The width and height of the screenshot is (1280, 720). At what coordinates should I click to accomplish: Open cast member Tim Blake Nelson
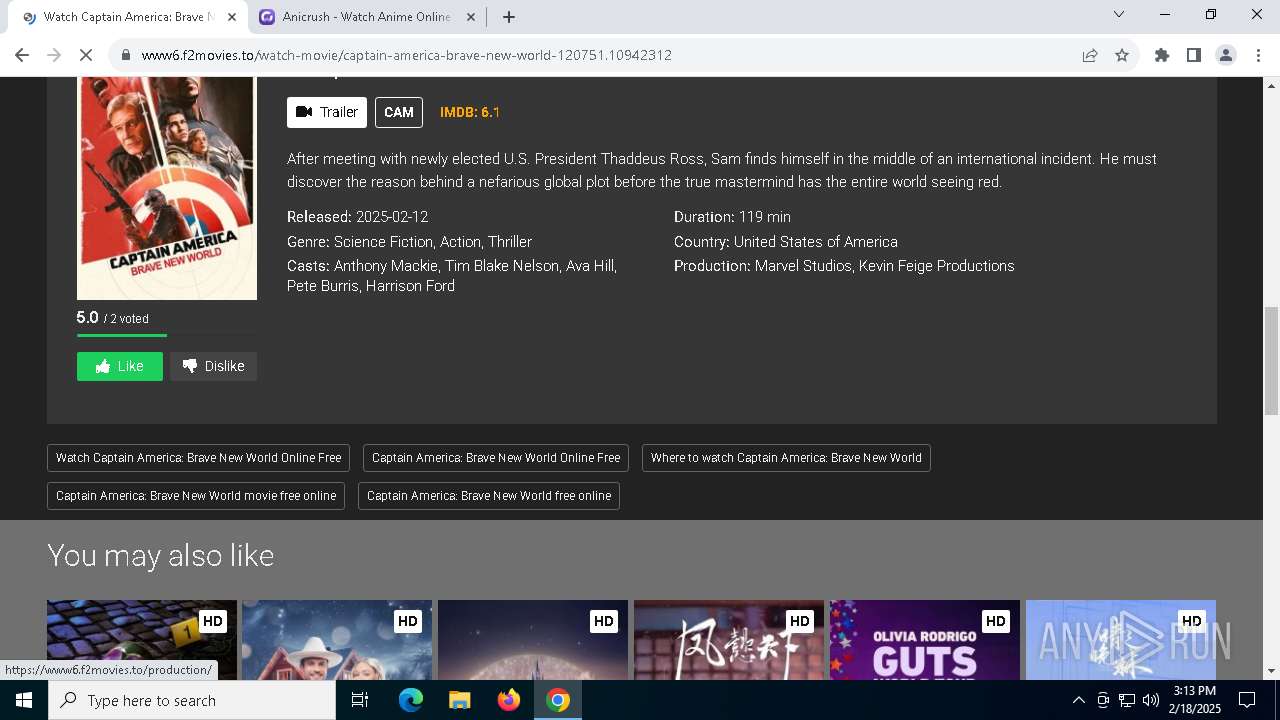[501, 266]
